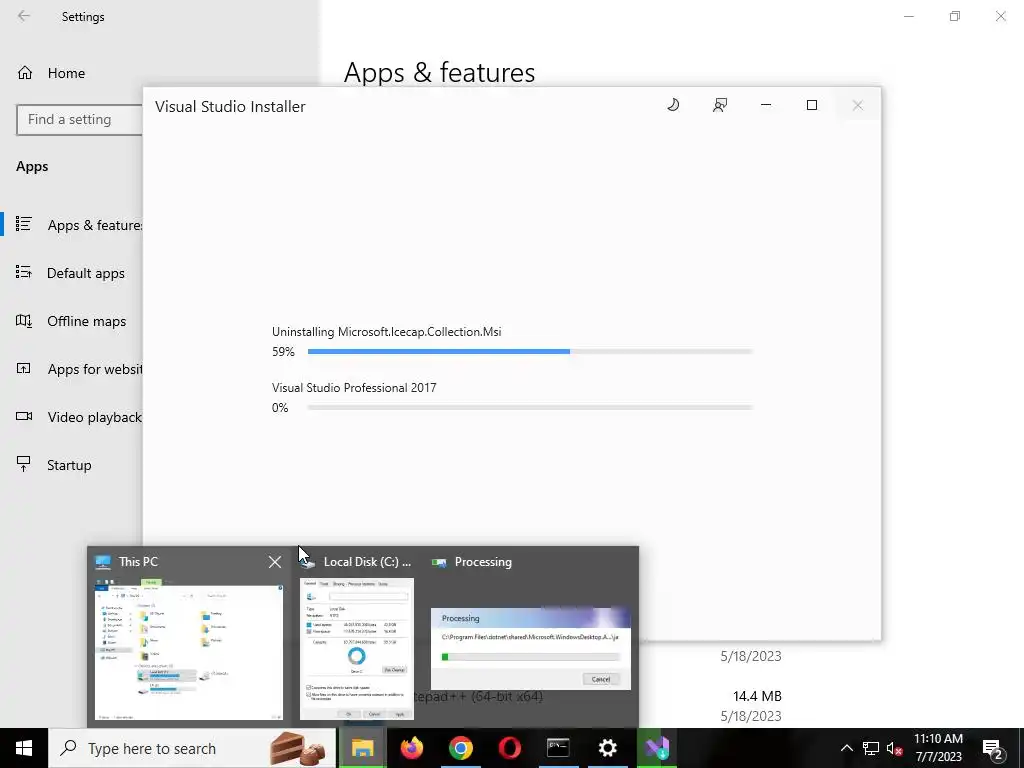The image size is (1024, 768).
Task: Select the Local Disk (C:) properties thumbnail
Action: [x=357, y=648]
